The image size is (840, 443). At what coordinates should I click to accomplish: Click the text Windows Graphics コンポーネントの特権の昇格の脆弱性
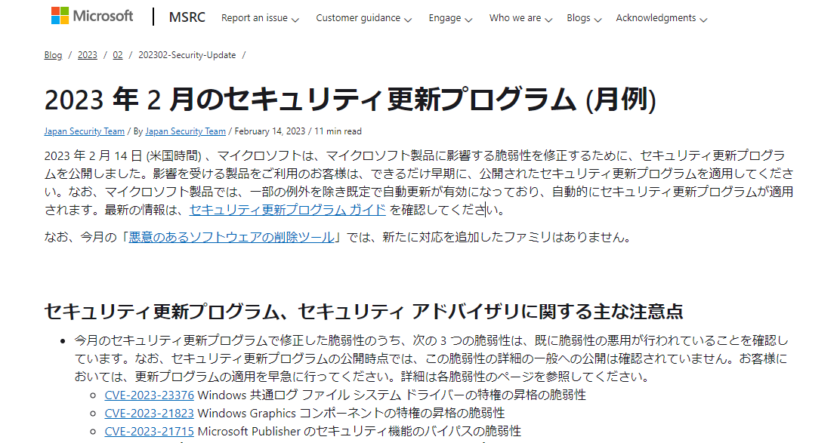click(351, 414)
